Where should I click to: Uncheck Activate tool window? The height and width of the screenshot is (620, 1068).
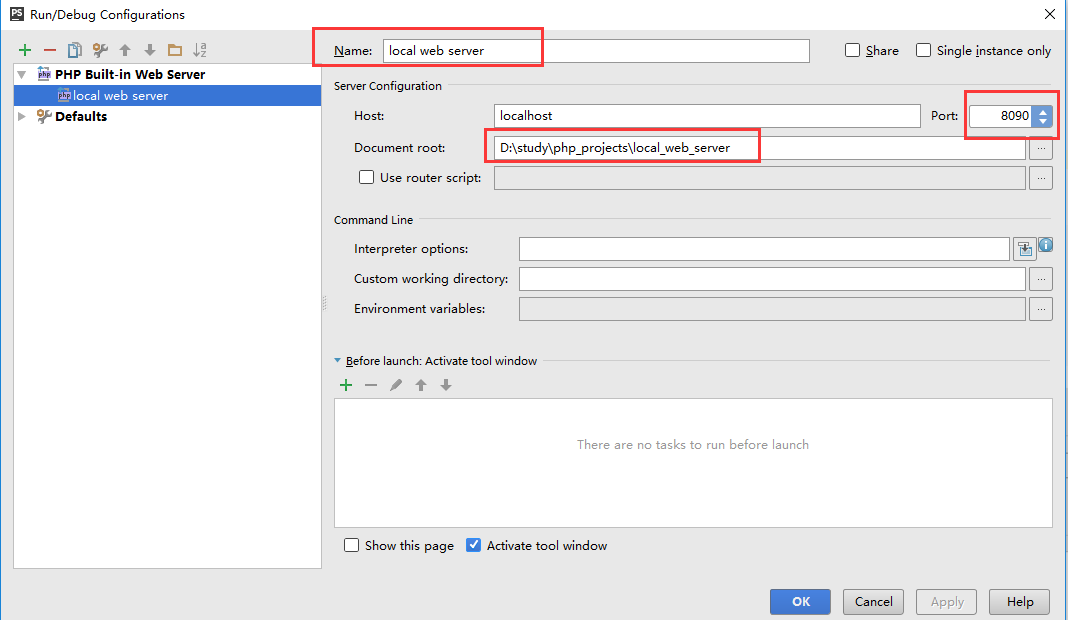(474, 546)
